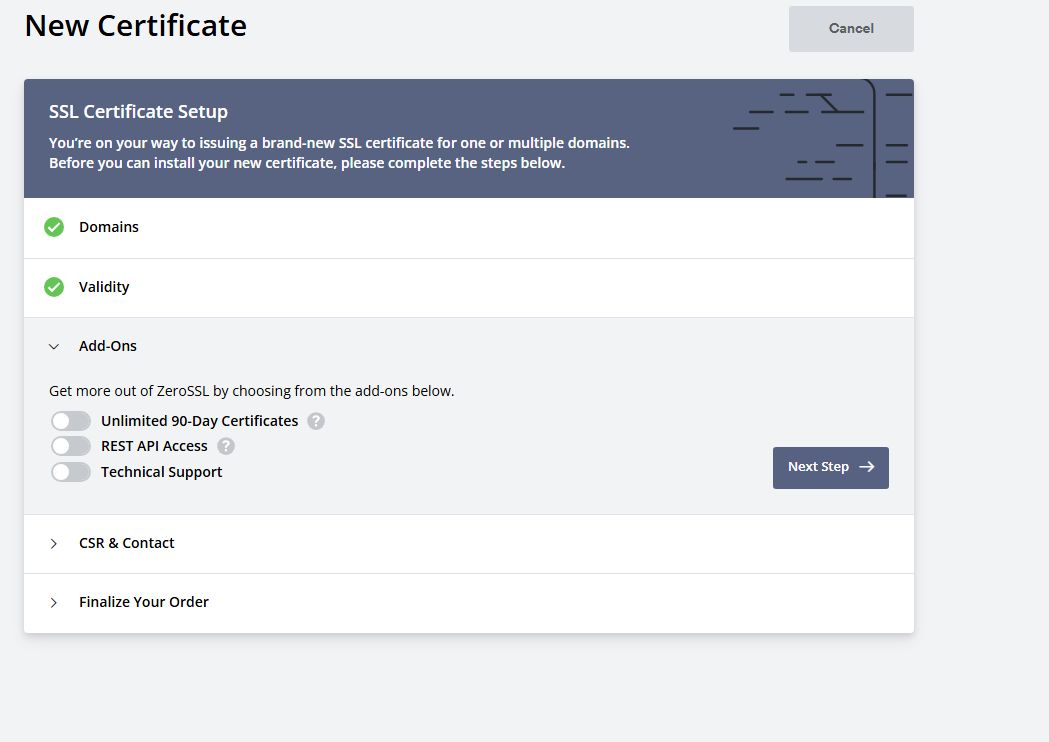Cancel the certificate setup
Viewport: 1049px width, 742px height.
pyautogui.click(x=851, y=28)
